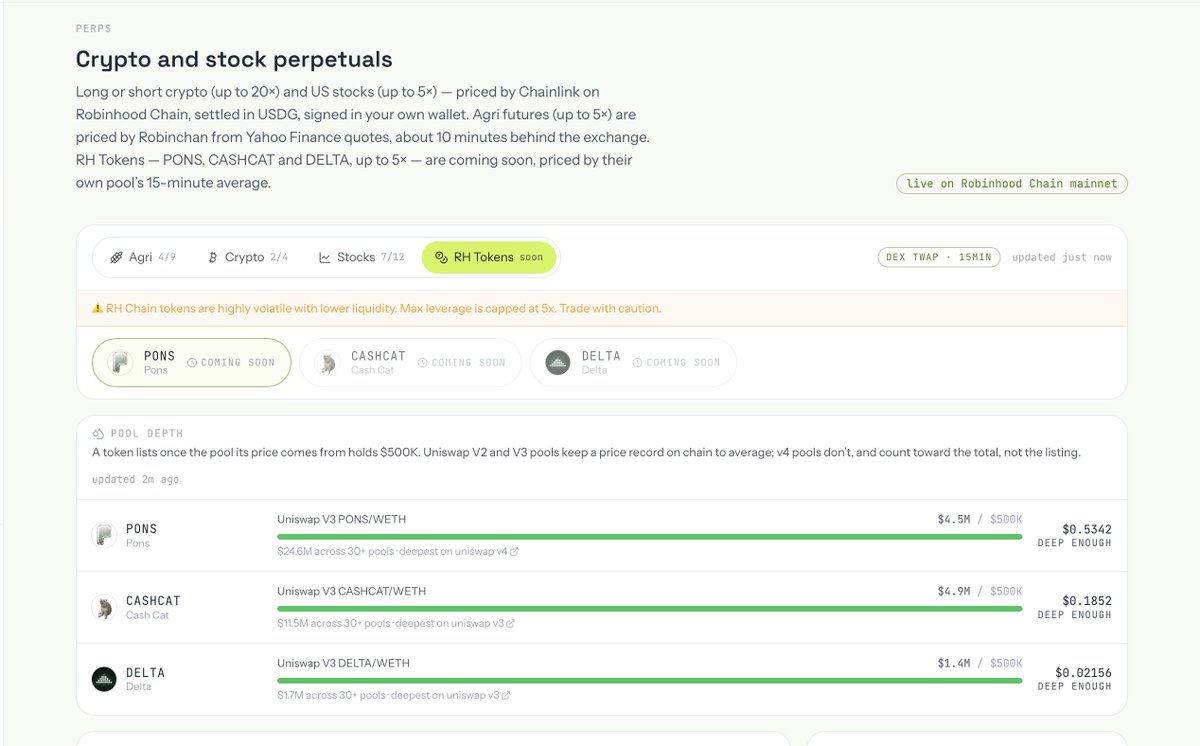Click the live on Robinhood Chain mainnet badge
Viewport: 1200px width, 746px height.
coord(1012,184)
